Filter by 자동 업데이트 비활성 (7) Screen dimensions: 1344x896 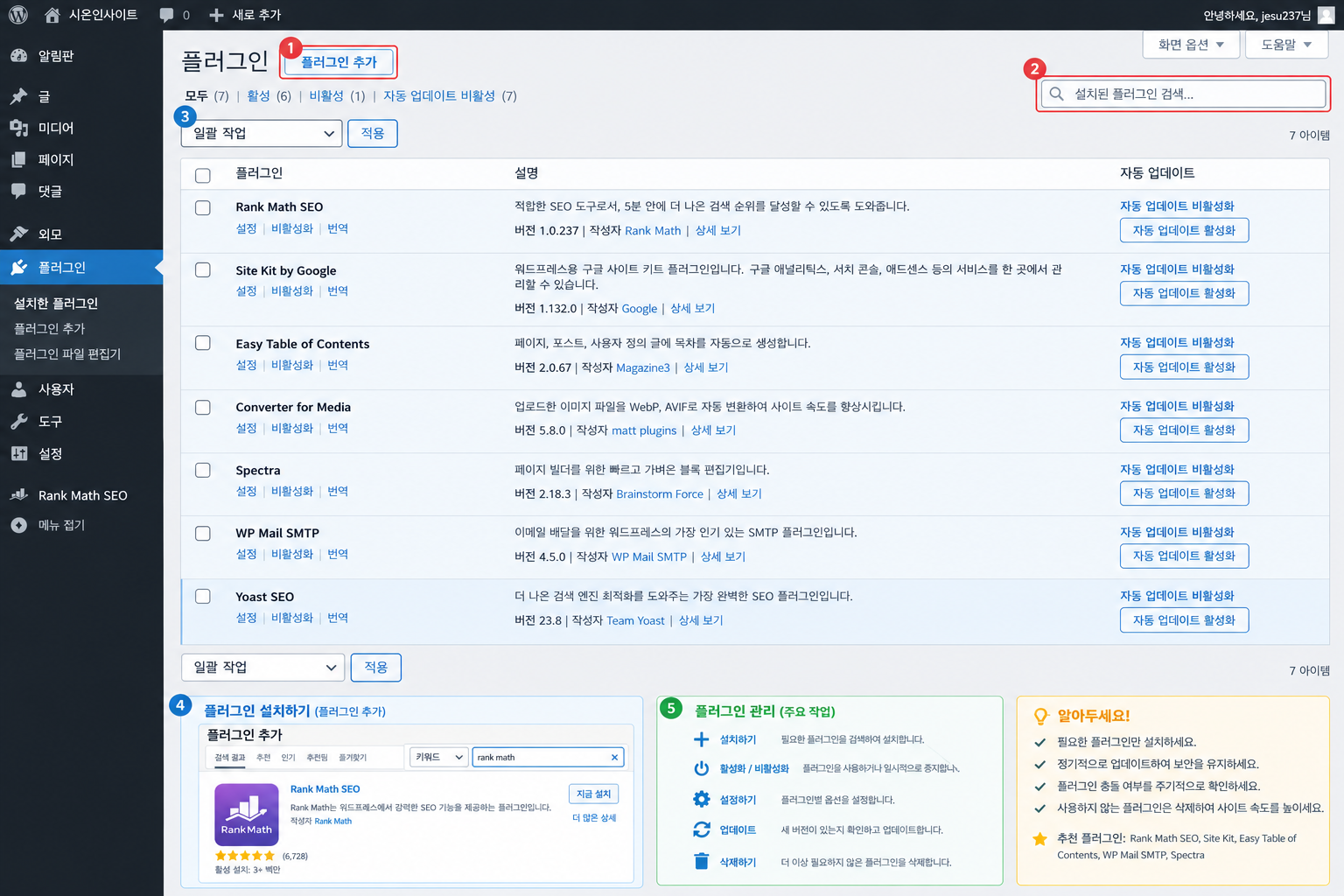tap(450, 95)
